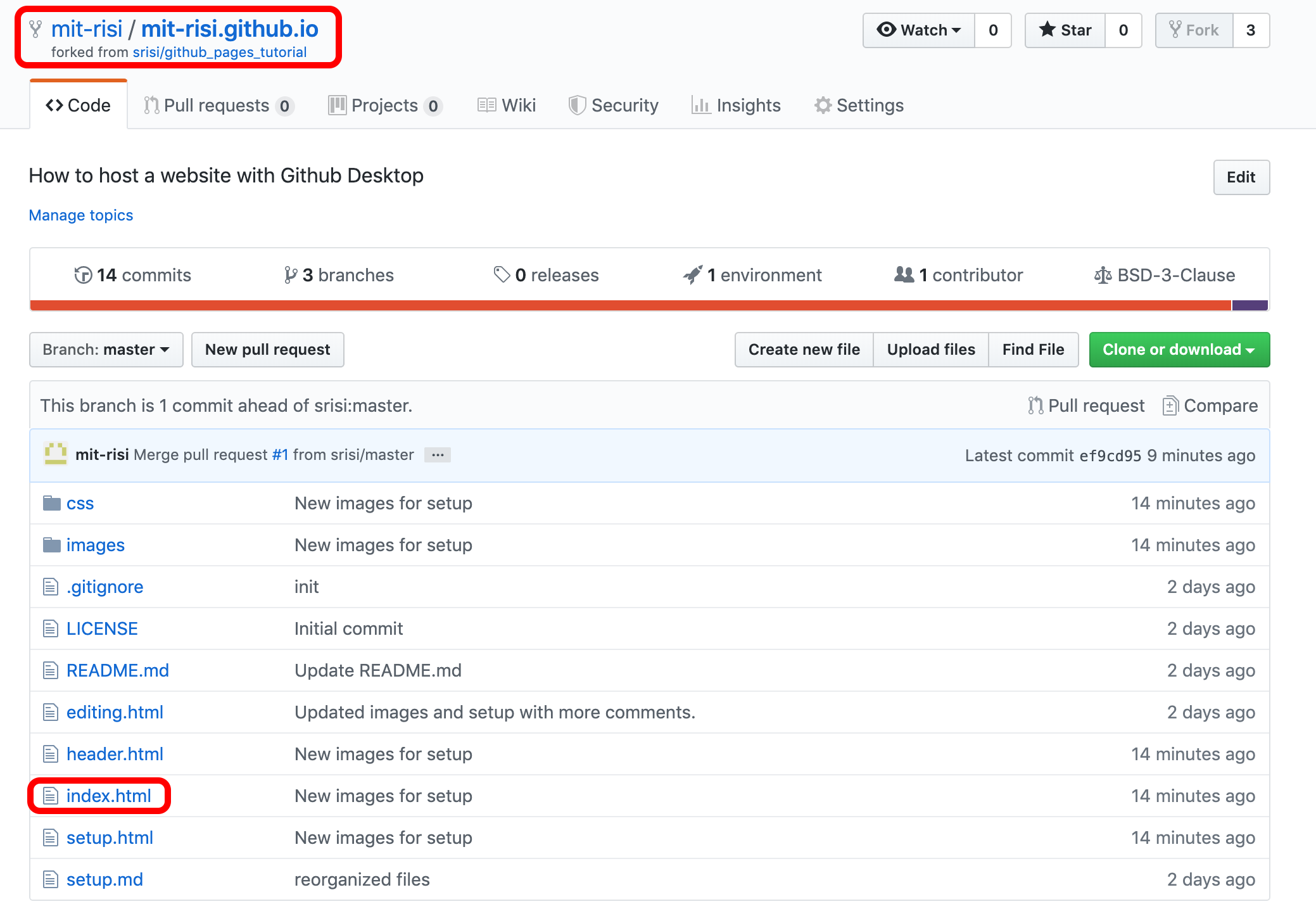Click Manage topics link
The width and height of the screenshot is (1316, 911).
click(x=81, y=215)
